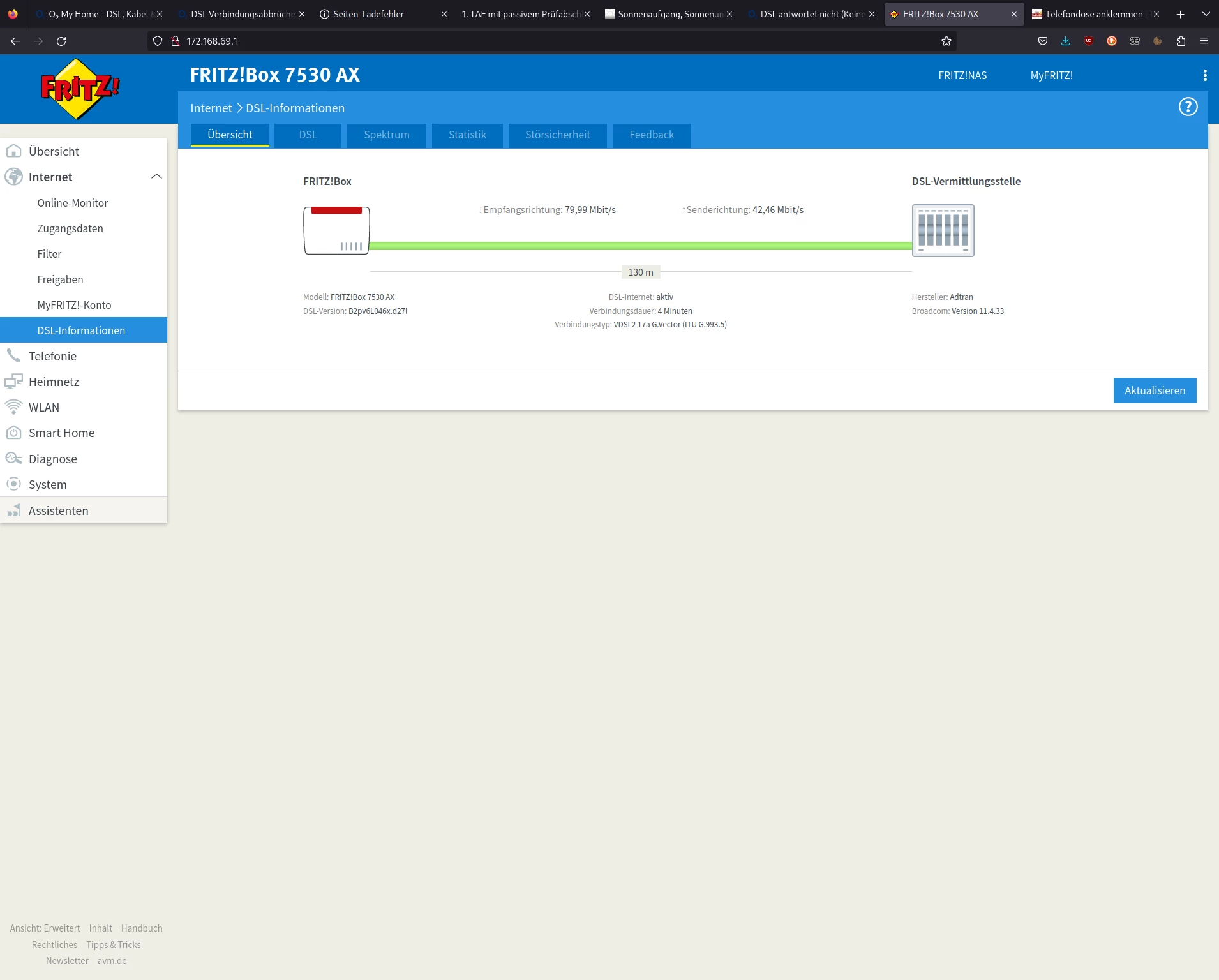
Task: Click the Übersicht home icon in sidebar
Action: (x=13, y=151)
